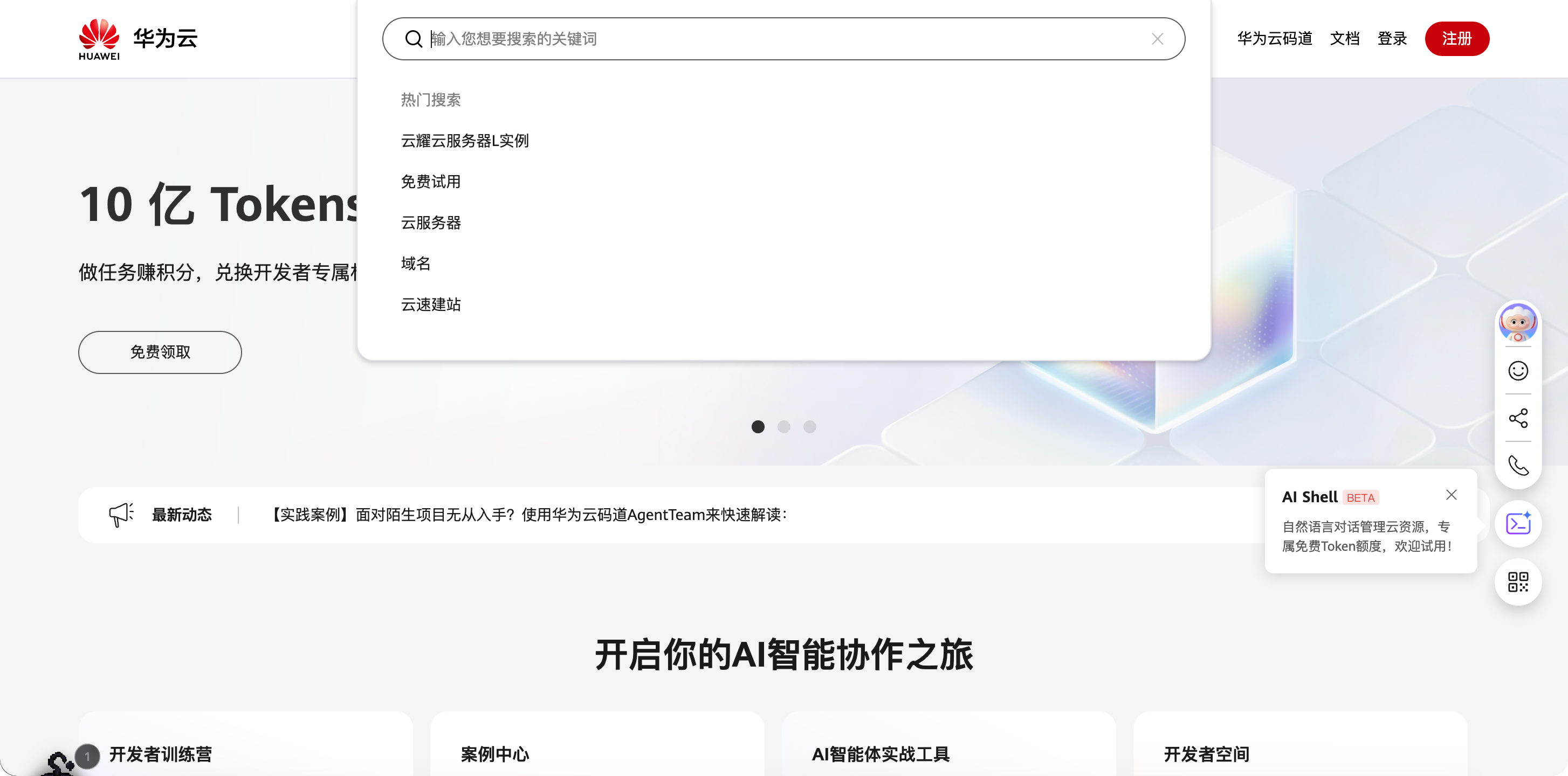Open 华为云码道 in the top navigation
This screenshot has width=1568, height=776.
[x=1274, y=38]
